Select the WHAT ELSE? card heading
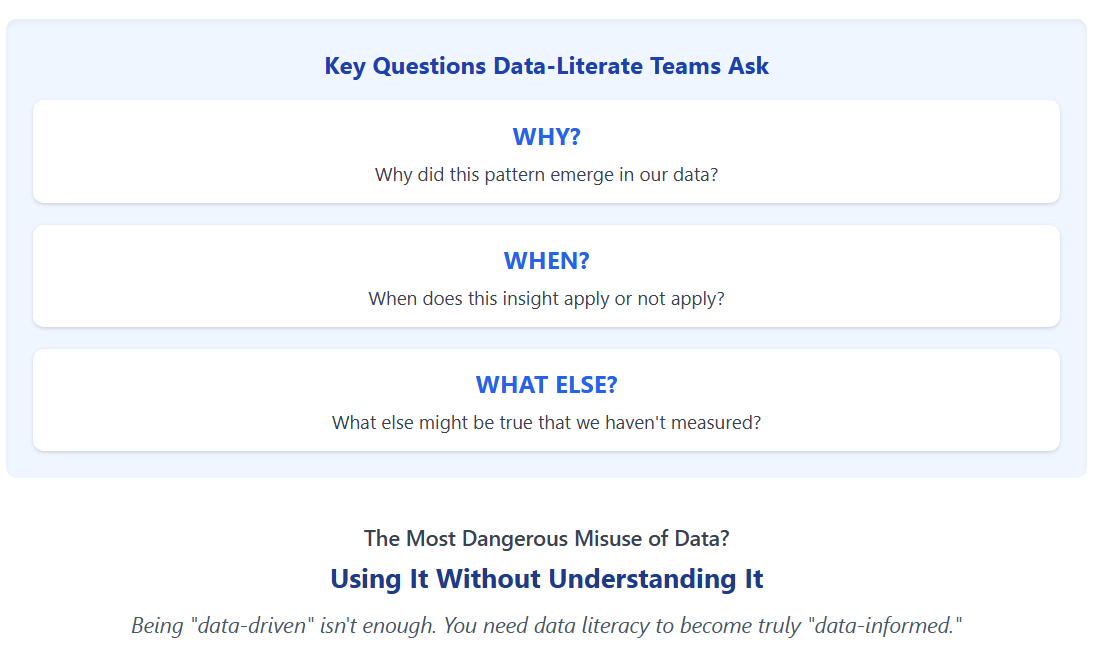The image size is (1093, 662). [x=546, y=385]
